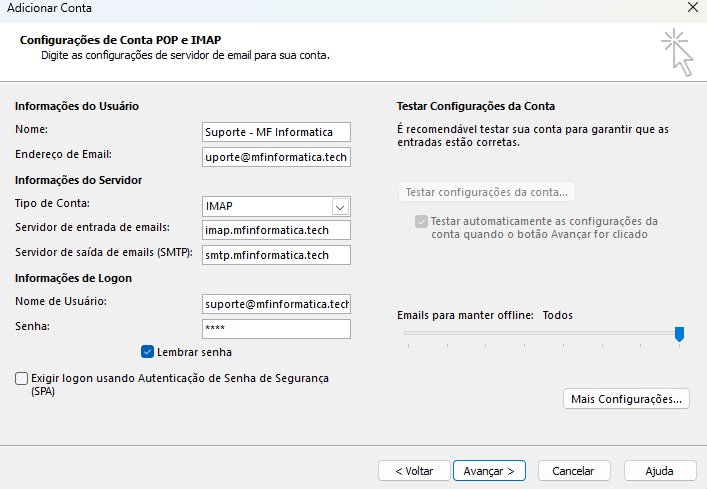707x489 pixels.
Task: Close the Adicionar Conta dialog
Action: point(693,8)
